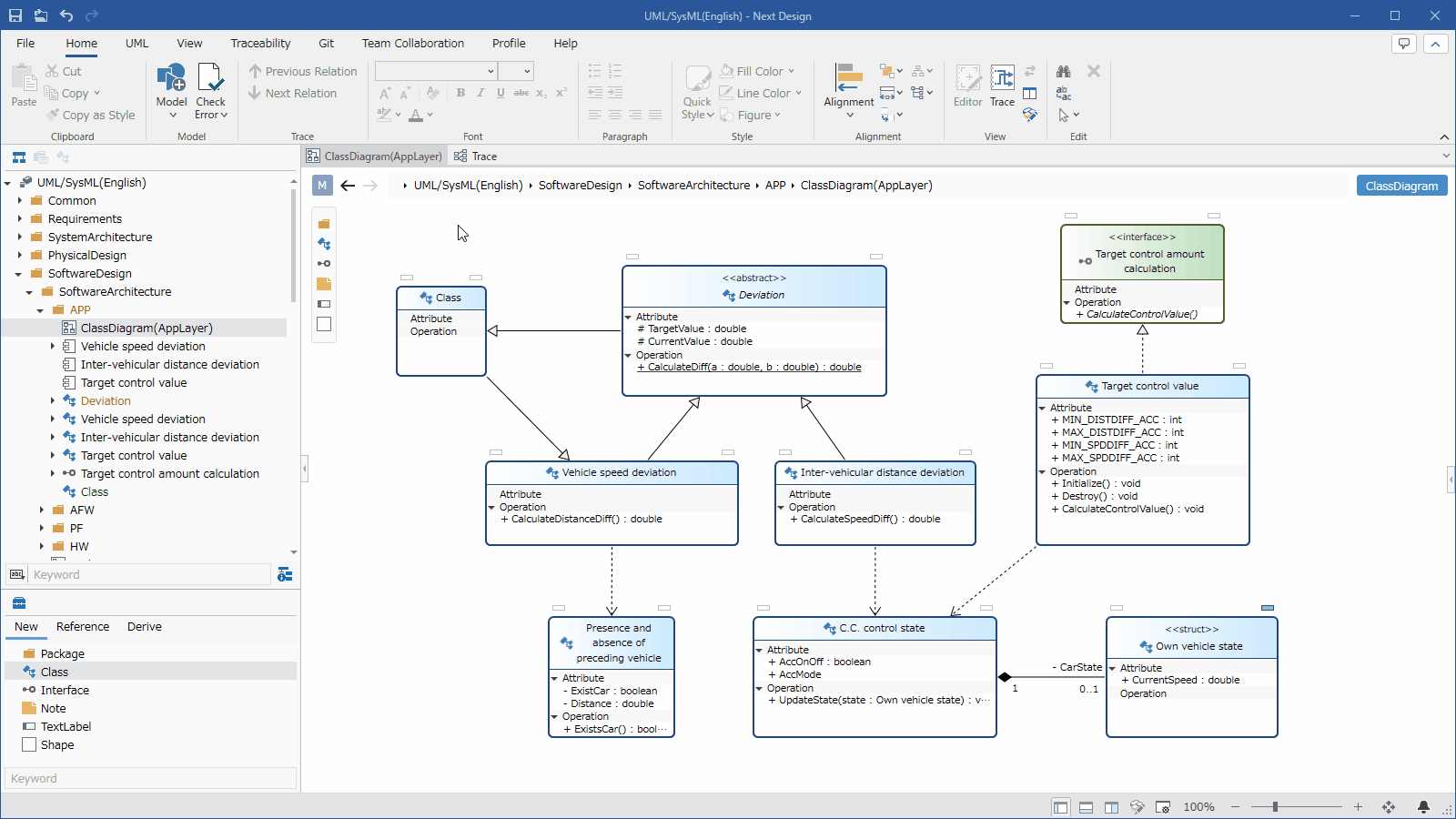Toggle keyword match mode button left of search
Screen dimensions: 1456x819
[x=16, y=574]
